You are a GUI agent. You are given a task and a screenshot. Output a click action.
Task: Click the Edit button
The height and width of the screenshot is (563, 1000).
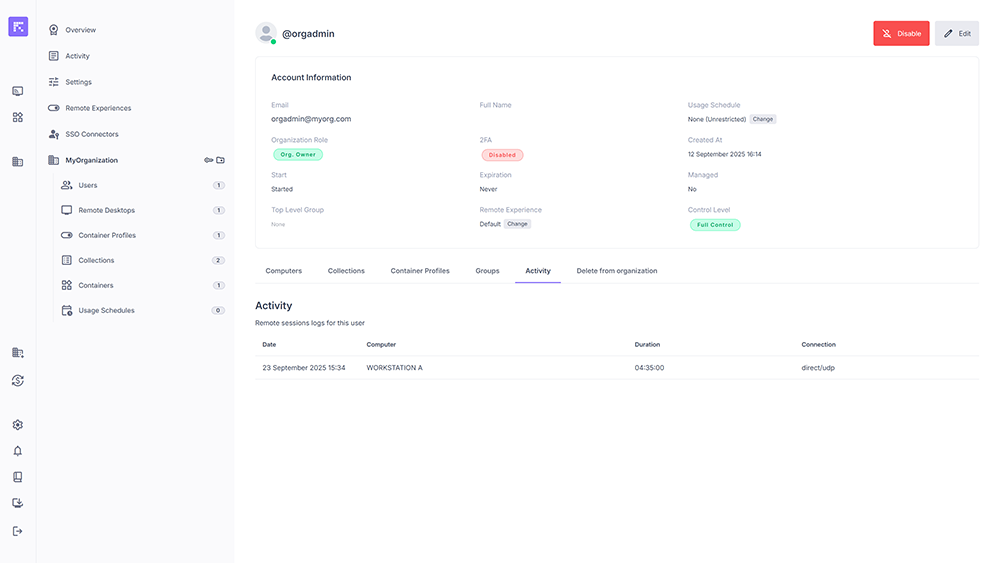pyautogui.click(x=957, y=33)
